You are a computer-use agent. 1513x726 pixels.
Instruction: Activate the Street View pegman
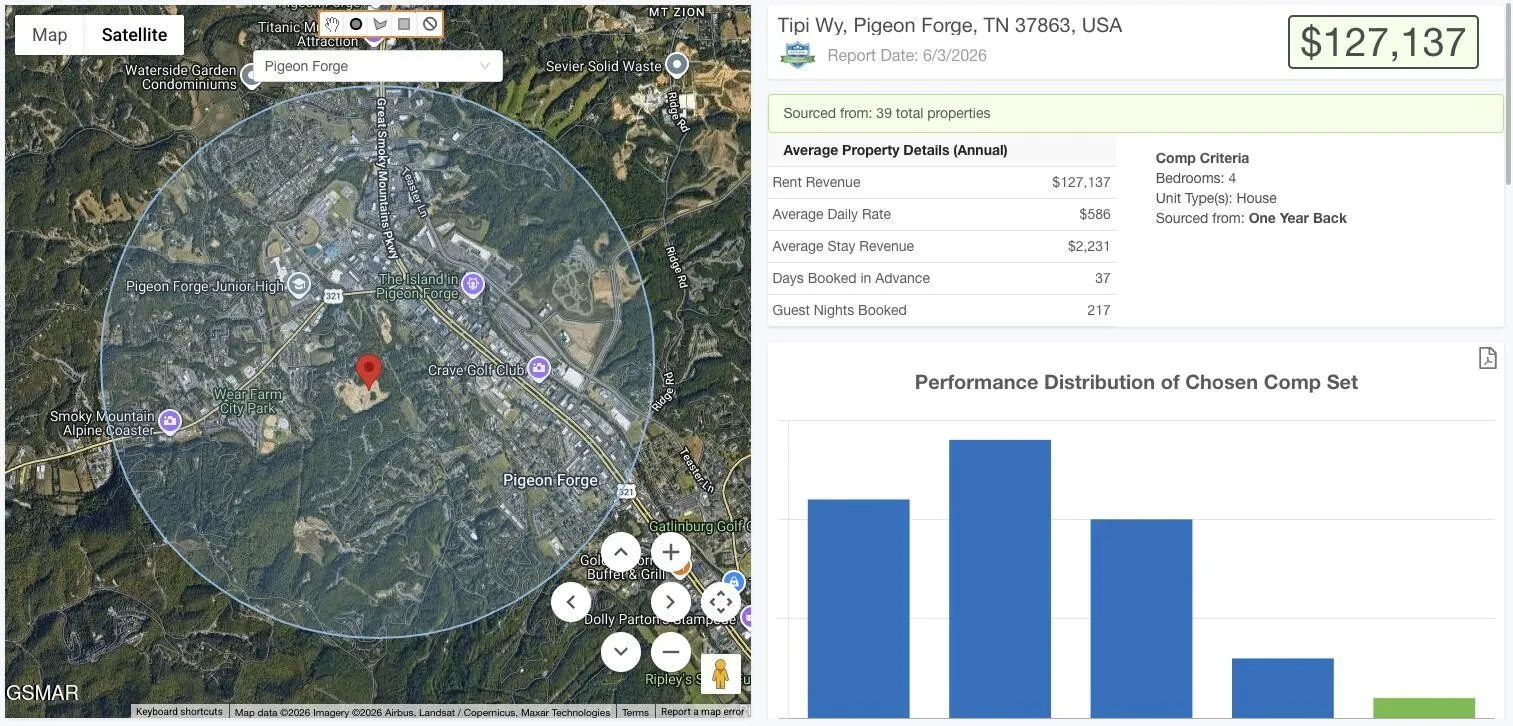[721, 674]
